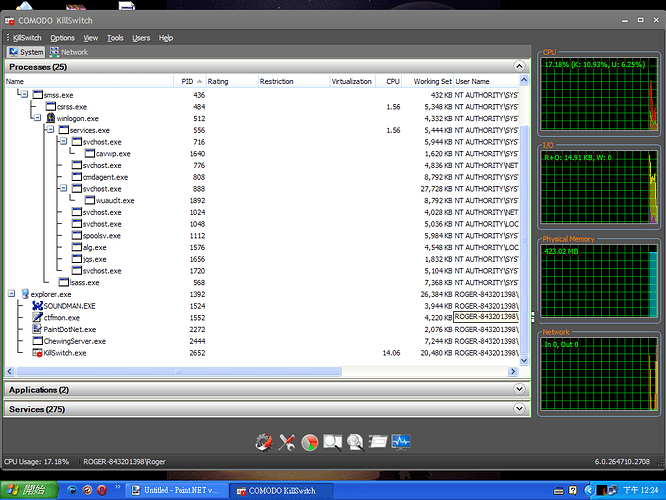Click the SOUNDMAN.EXE process icon
The width and height of the screenshot is (666, 500).
37,305
